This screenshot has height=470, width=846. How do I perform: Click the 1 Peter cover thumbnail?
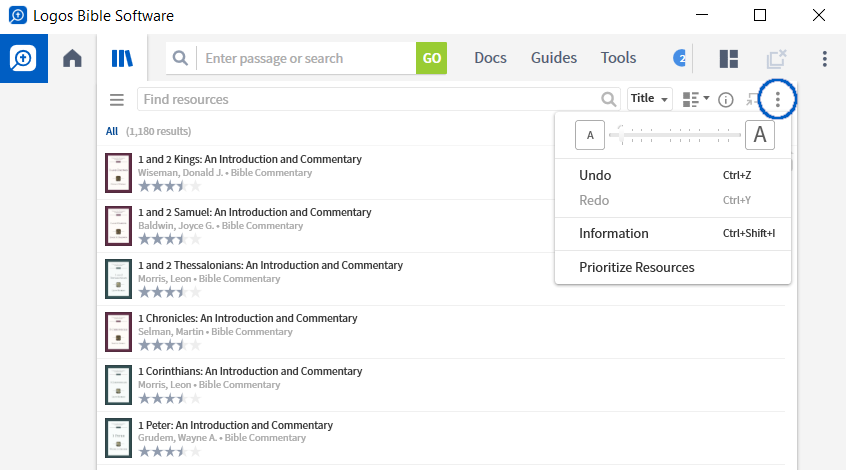(118, 438)
